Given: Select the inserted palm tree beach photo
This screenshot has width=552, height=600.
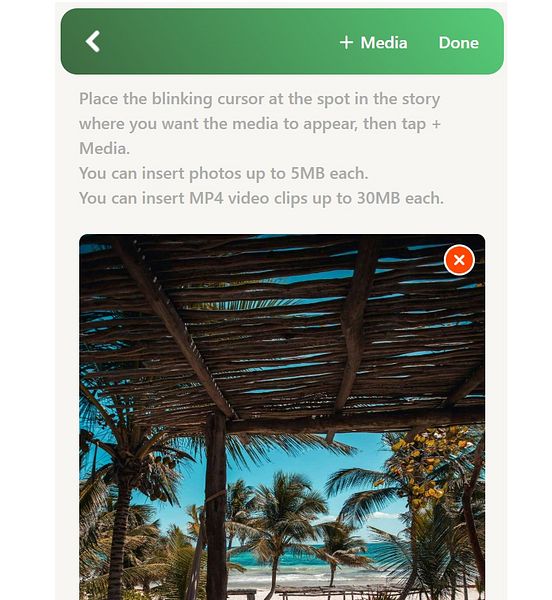Looking at the screenshot, I should pyautogui.click(x=282, y=417).
